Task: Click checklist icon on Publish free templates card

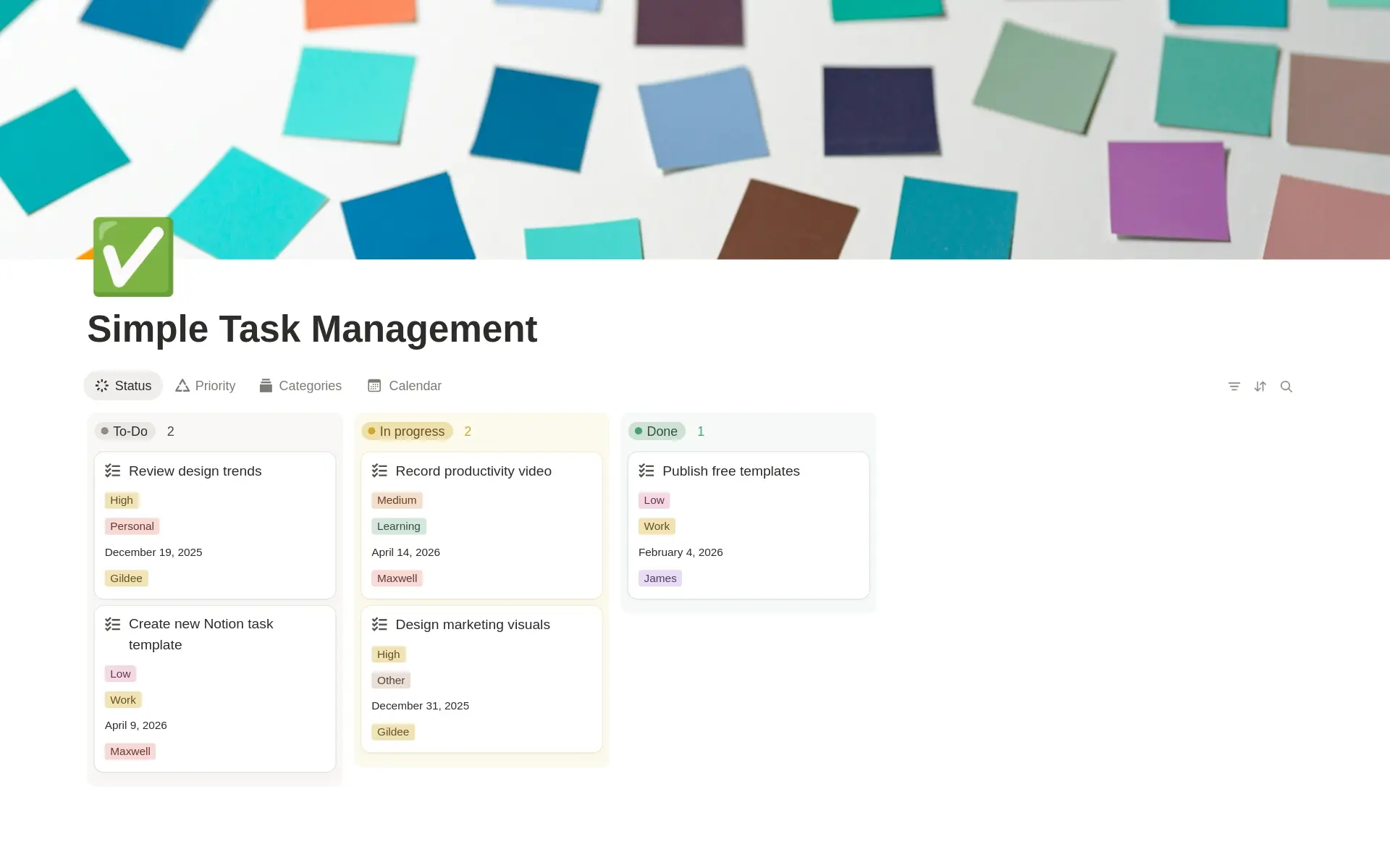Action: (x=646, y=471)
